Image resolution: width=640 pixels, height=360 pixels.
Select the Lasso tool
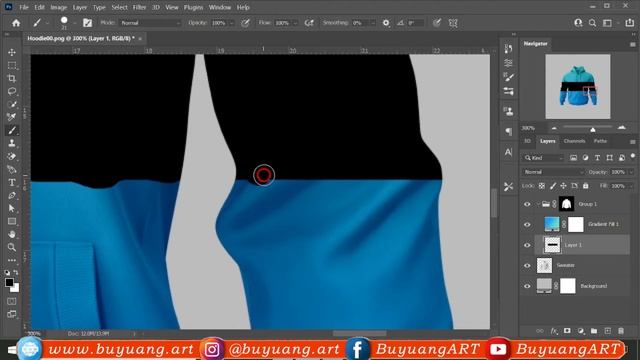pos(11,91)
